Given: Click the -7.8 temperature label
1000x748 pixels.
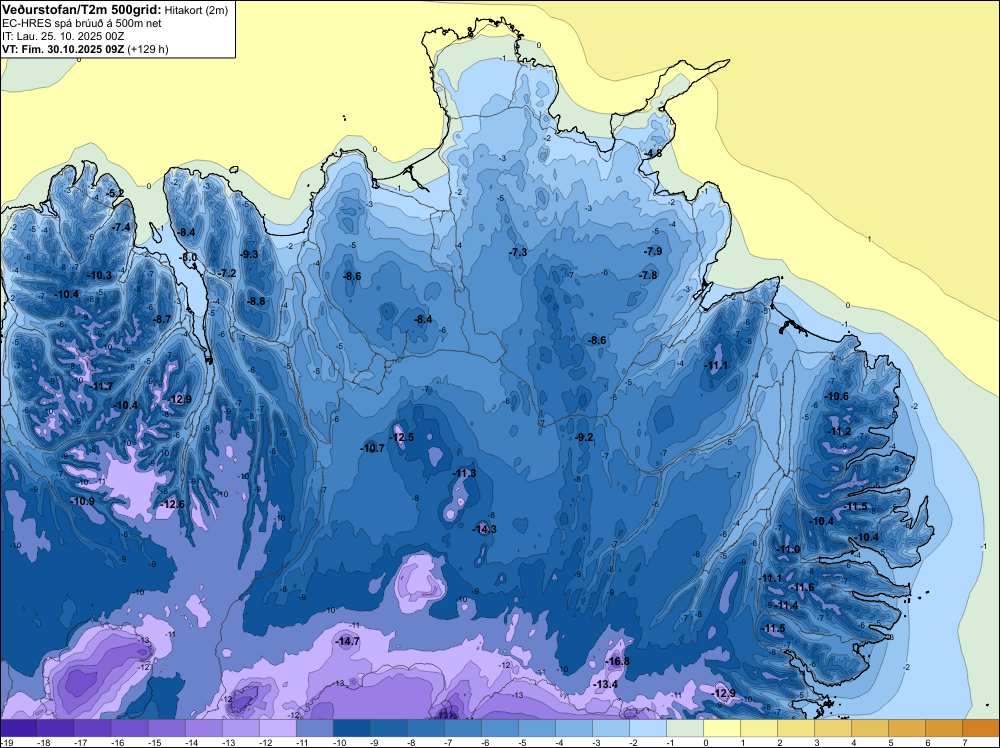Looking at the screenshot, I should coord(648,275).
